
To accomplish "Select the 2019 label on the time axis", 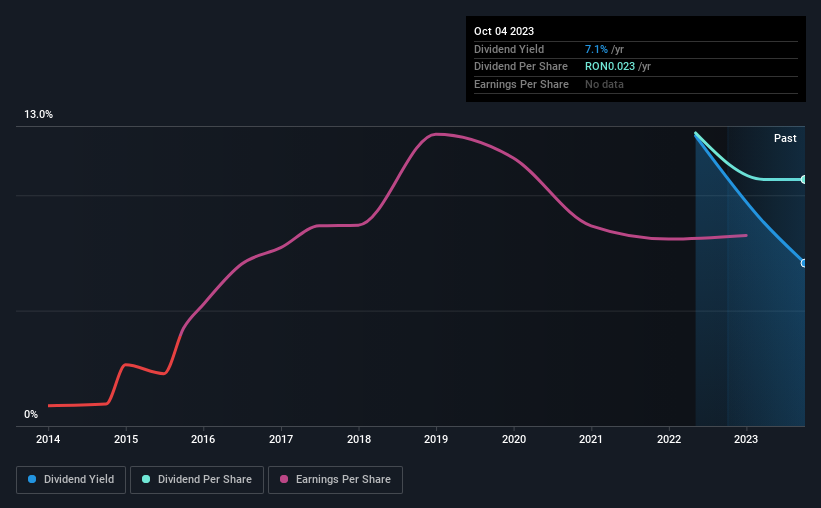I will coord(436,439).
